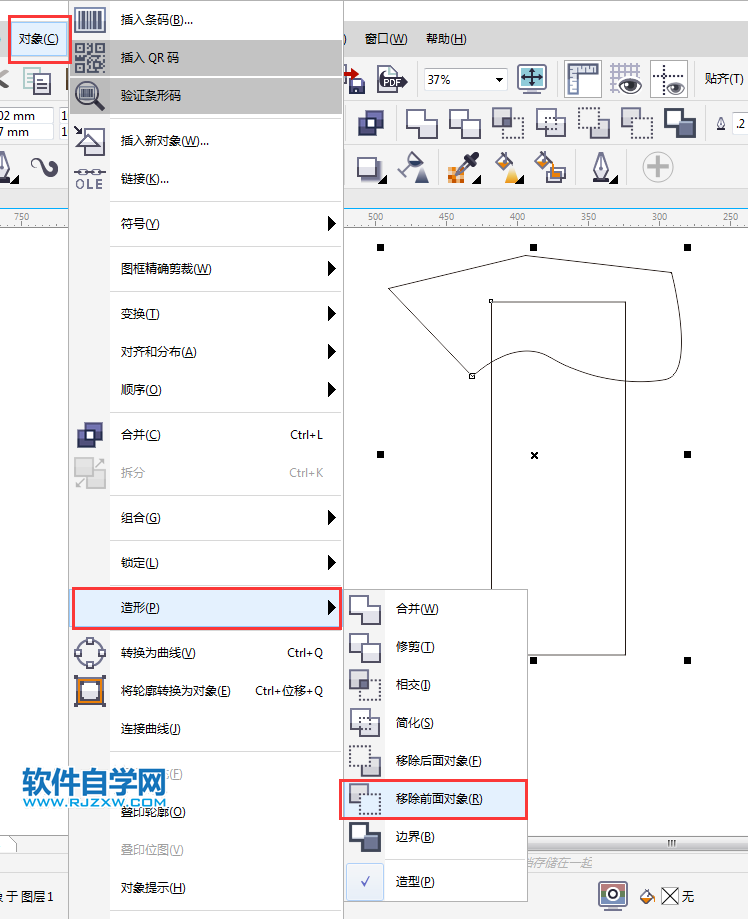Click the 对象提示(H) menu entry
Screen dimensions: 748x919
pyautogui.click(x=153, y=887)
